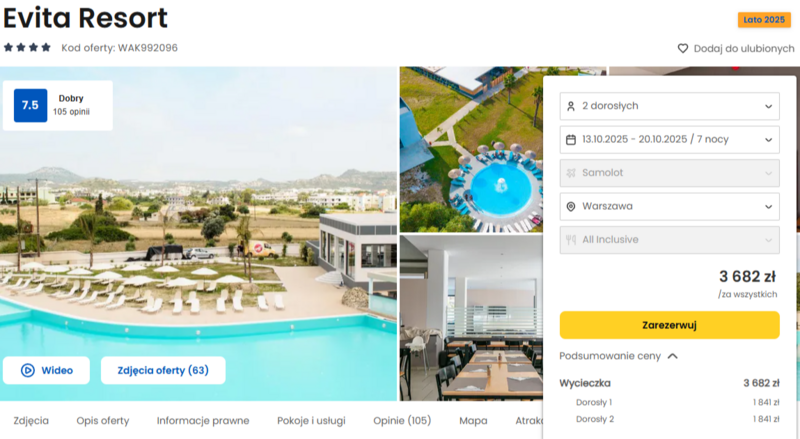Go to the Opinie (105) tab
Screen dimensions: 800x439
[x=402, y=421]
